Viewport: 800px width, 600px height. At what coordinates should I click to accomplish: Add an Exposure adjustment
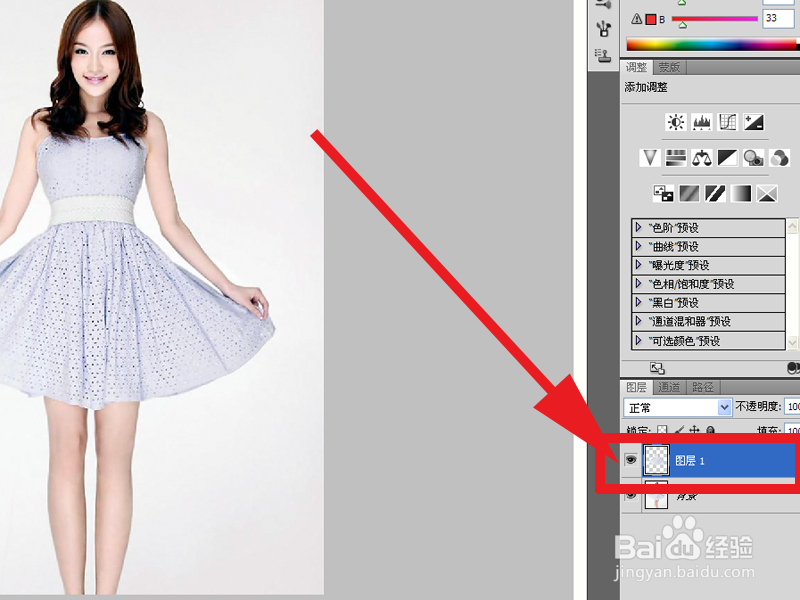754,122
